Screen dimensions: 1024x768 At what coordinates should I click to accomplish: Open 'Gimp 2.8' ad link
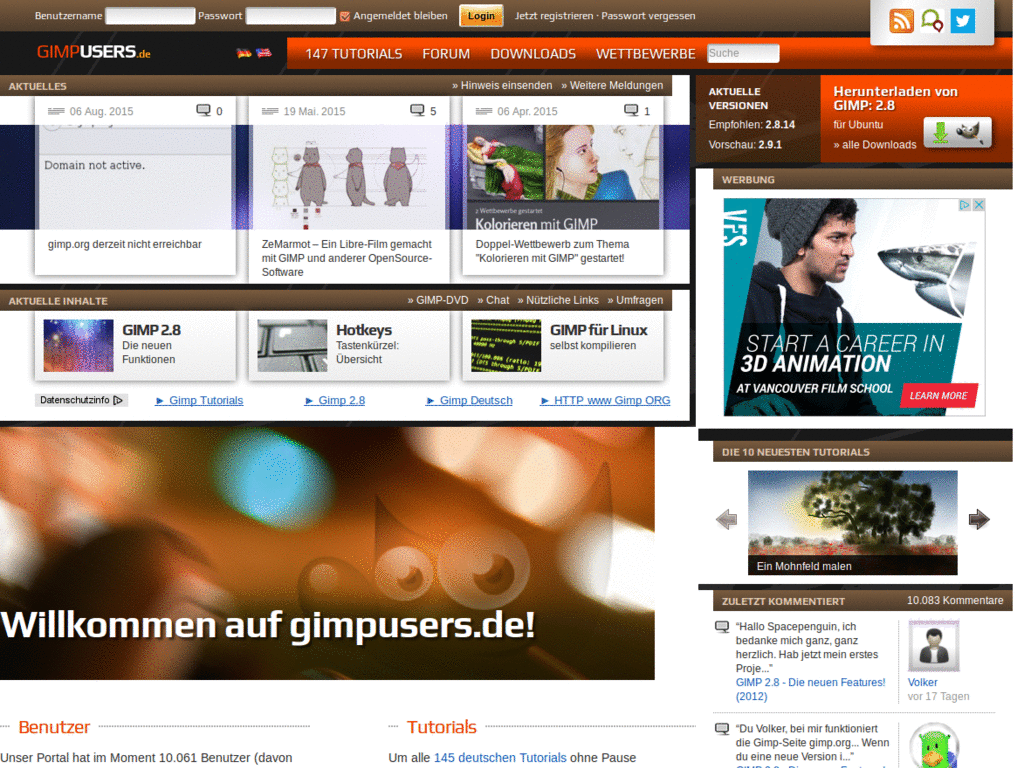pyautogui.click(x=335, y=400)
